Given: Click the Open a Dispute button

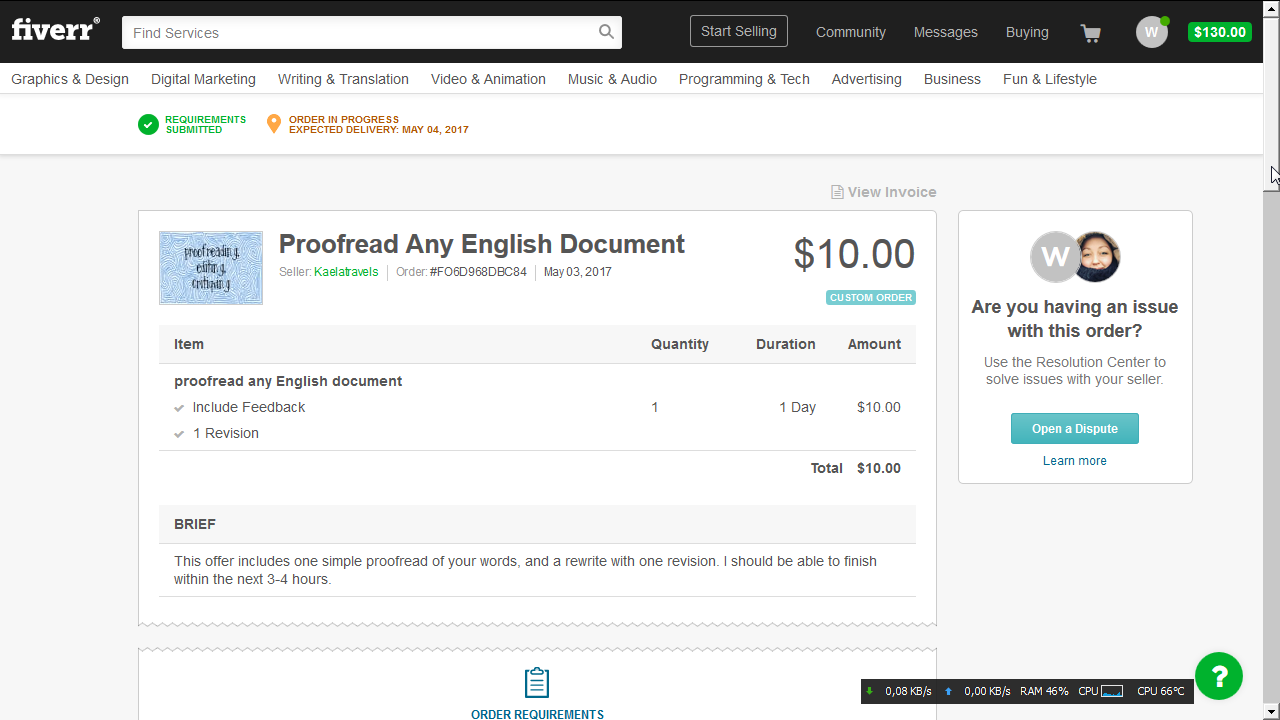Looking at the screenshot, I should [x=1074, y=428].
